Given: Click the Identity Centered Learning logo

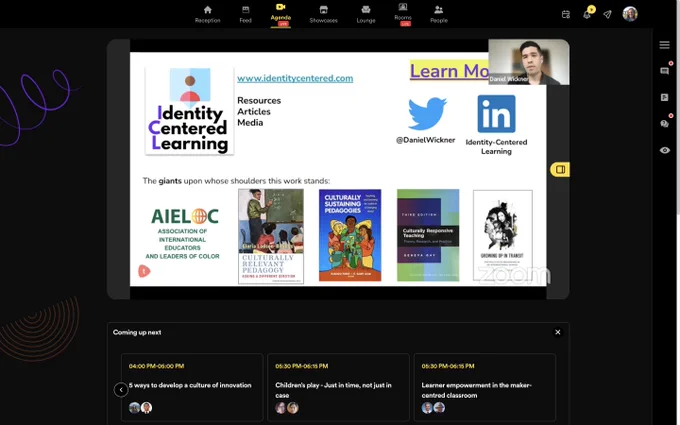Looking at the screenshot, I should pyautogui.click(x=190, y=111).
